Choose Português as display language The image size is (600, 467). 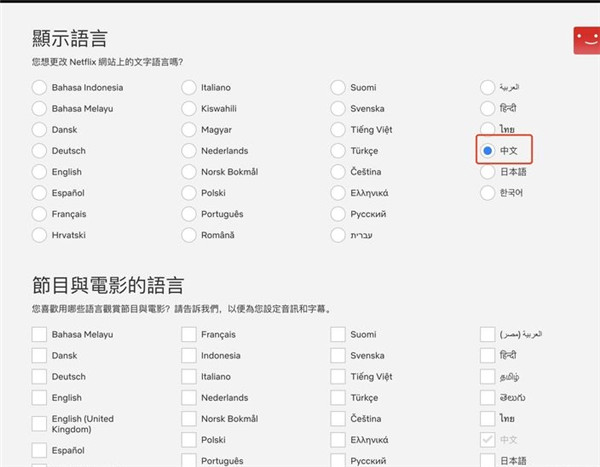pyautogui.click(x=189, y=214)
